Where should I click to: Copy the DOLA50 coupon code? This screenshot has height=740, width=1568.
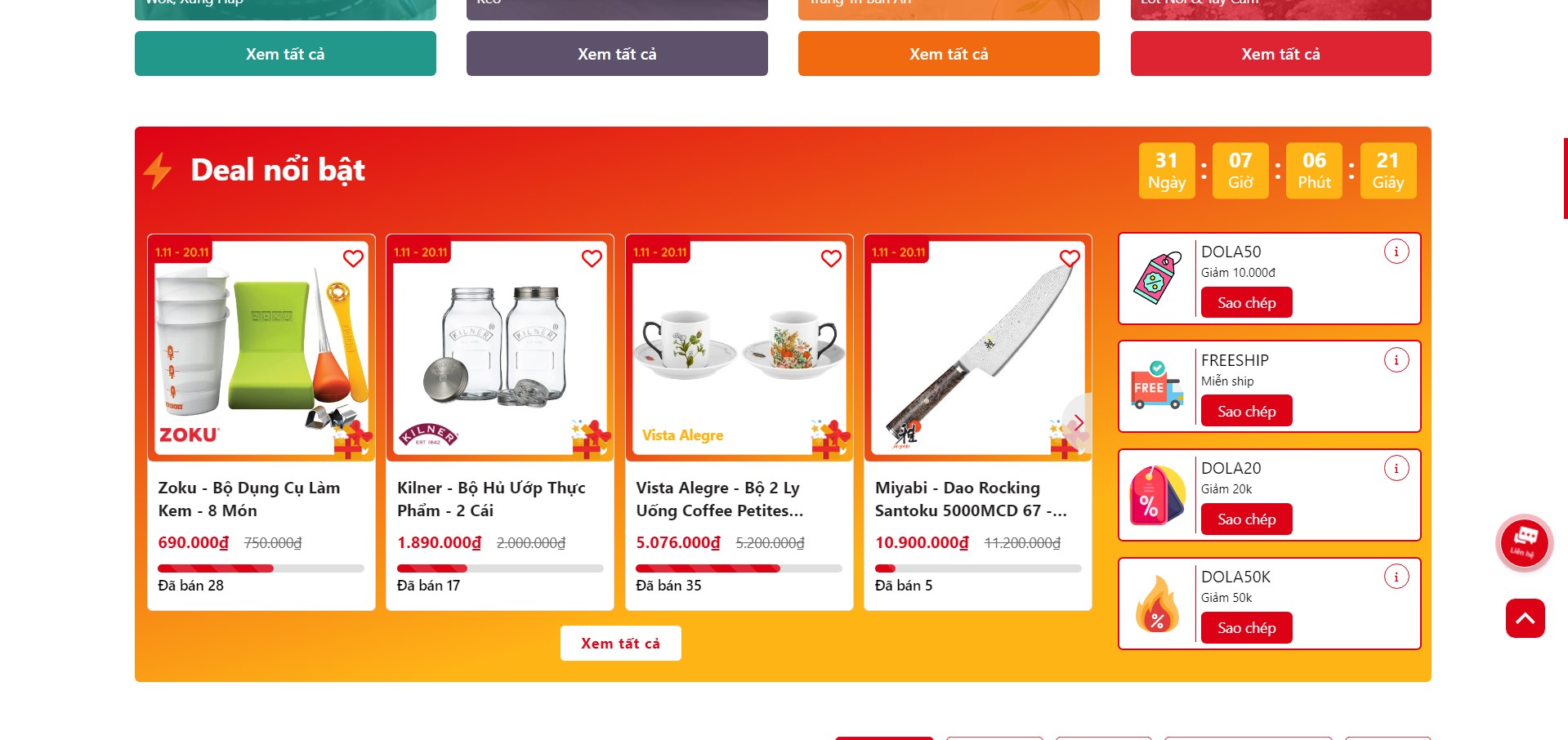(1246, 303)
